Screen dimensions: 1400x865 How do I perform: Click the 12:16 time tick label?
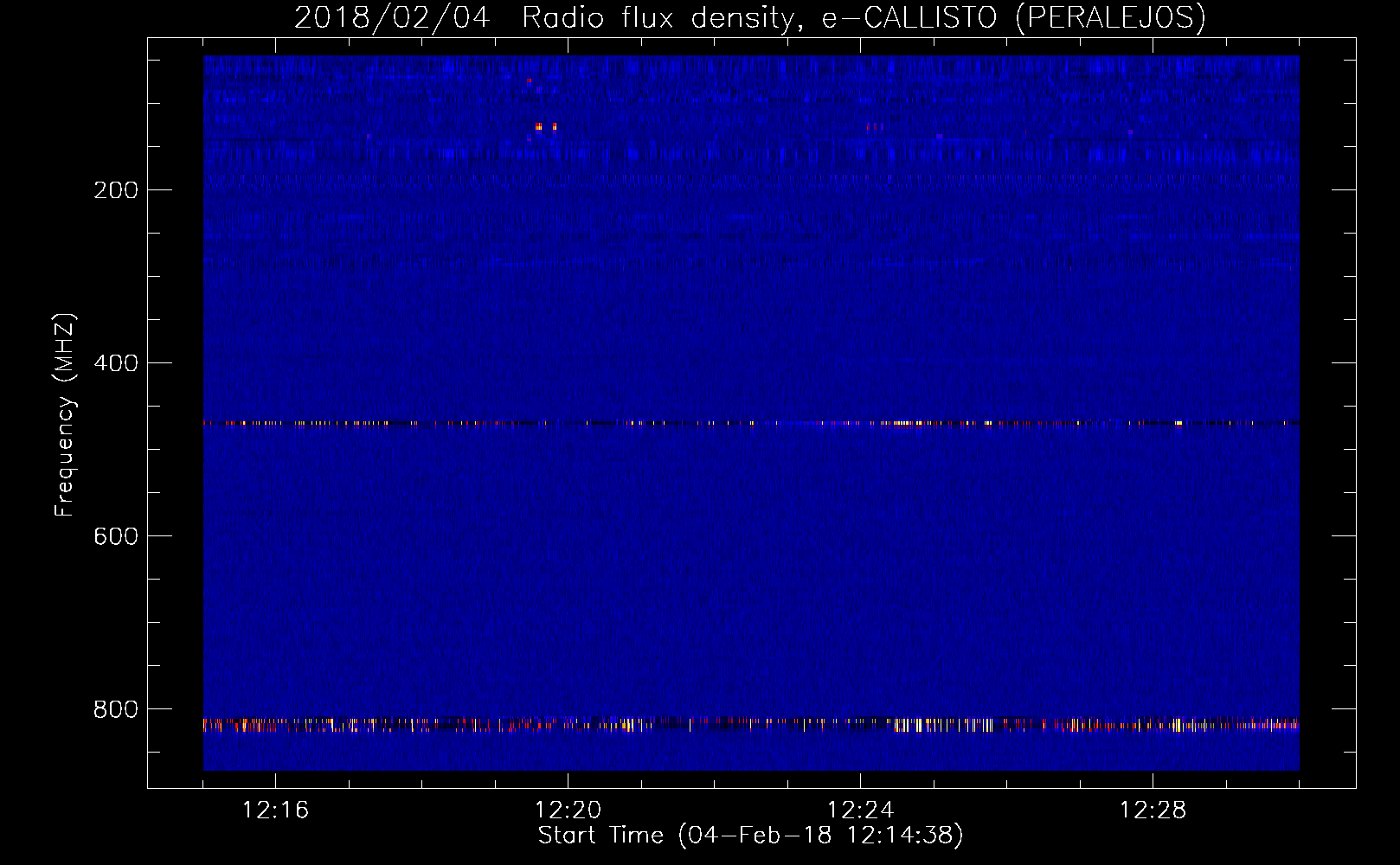pyautogui.click(x=275, y=811)
